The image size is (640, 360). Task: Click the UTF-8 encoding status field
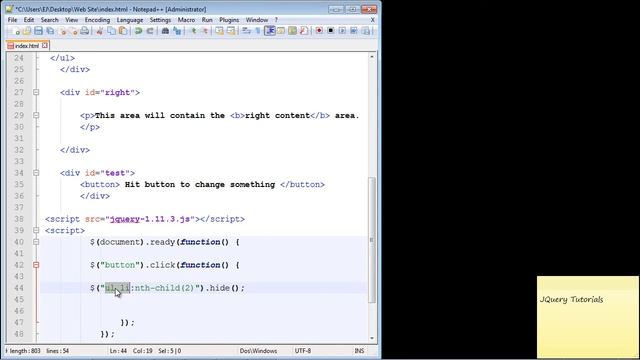click(x=303, y=351)
